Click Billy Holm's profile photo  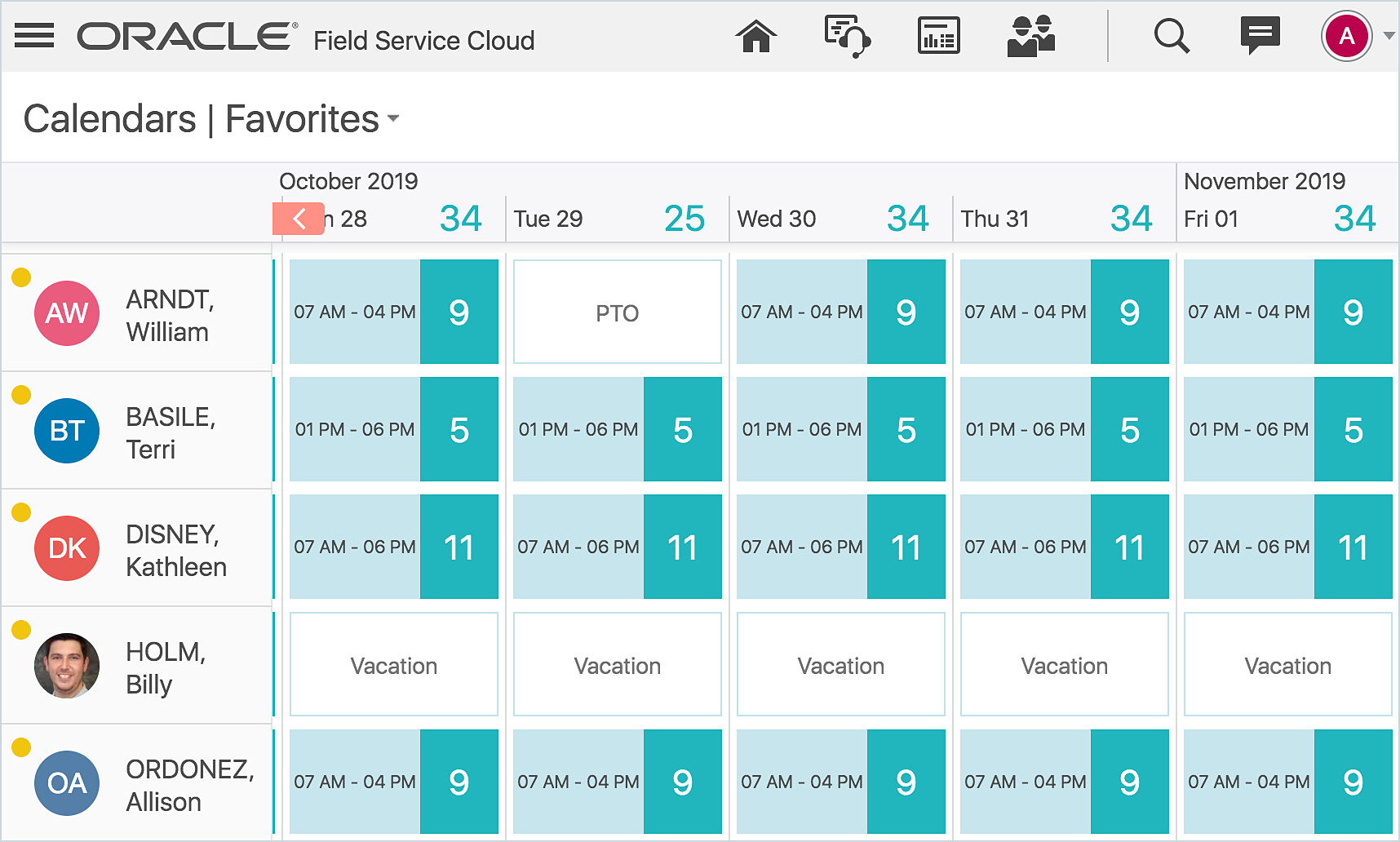tap(67, 666)
